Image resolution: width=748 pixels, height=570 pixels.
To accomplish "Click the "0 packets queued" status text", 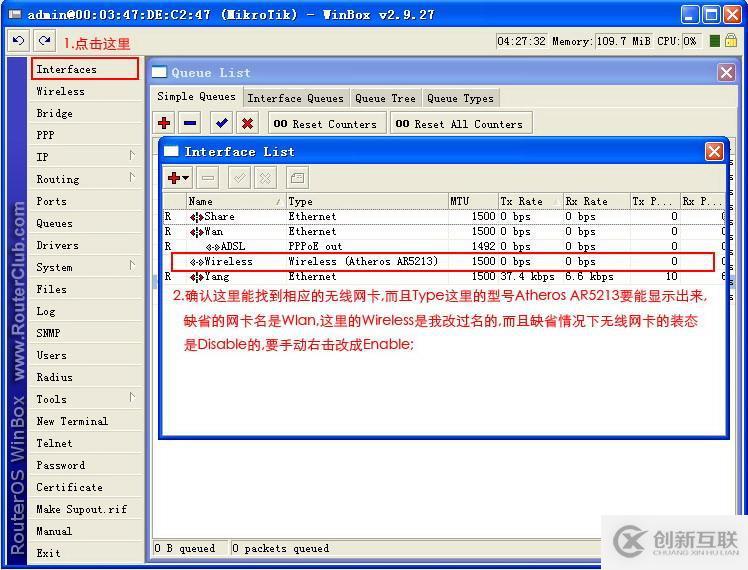I will [x=280, y=549].
